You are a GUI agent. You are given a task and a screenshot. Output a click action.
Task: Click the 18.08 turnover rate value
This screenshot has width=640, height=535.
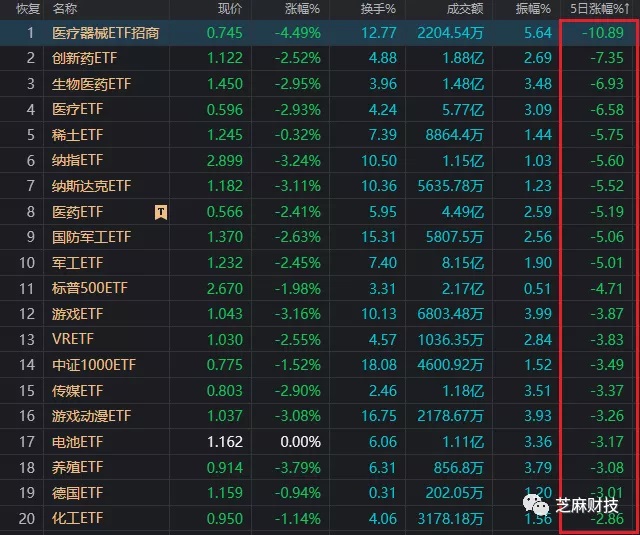[x=379, y=365]
